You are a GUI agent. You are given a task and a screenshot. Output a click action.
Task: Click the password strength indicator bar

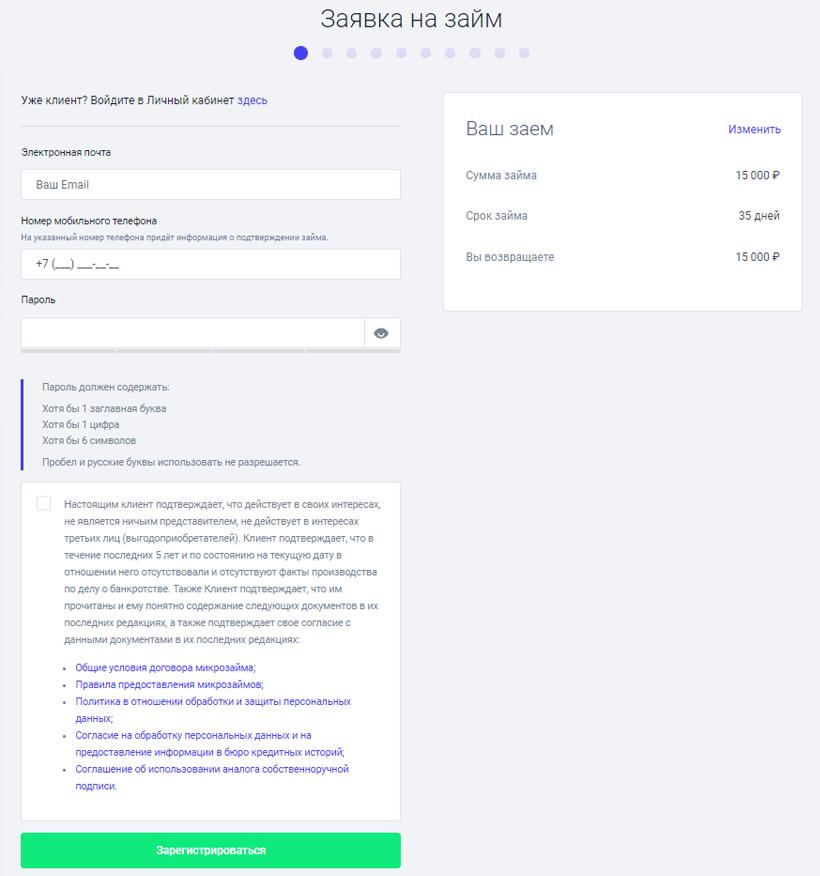(211, 351)
